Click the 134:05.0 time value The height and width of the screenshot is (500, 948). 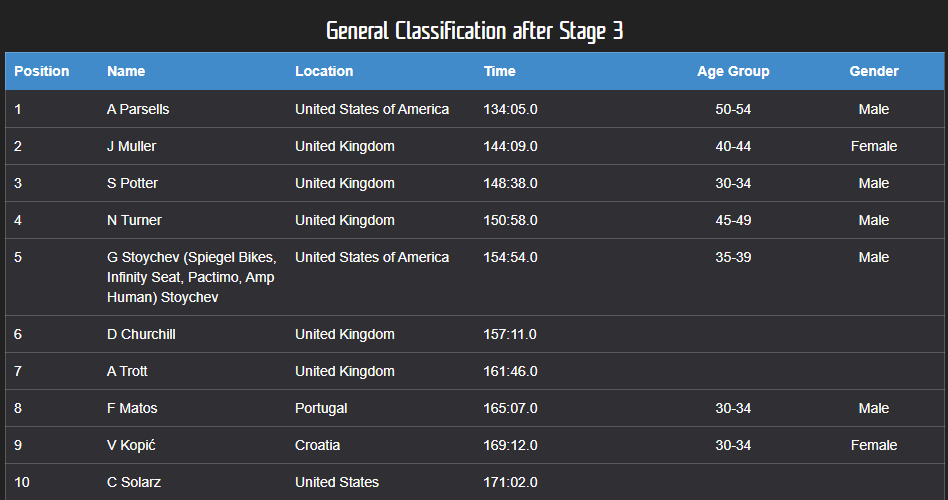[x=510, y=109]
